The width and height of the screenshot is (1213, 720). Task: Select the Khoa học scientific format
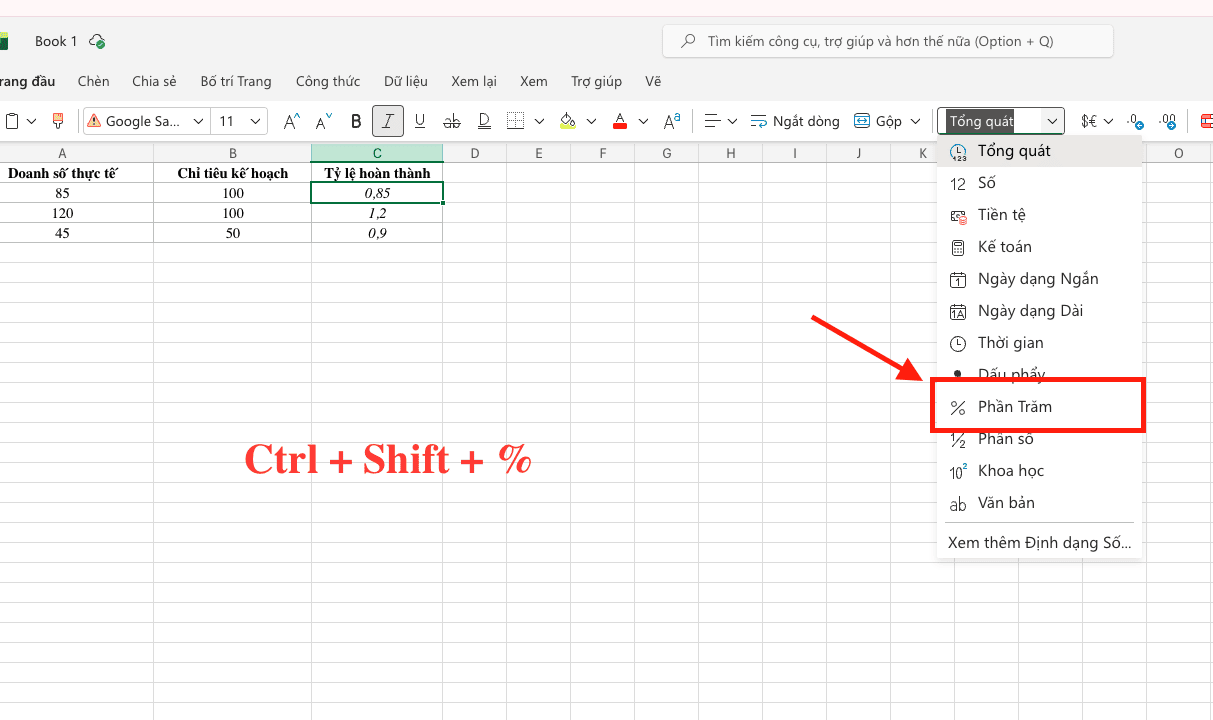pyautogui.click(x=1039, y=471)
